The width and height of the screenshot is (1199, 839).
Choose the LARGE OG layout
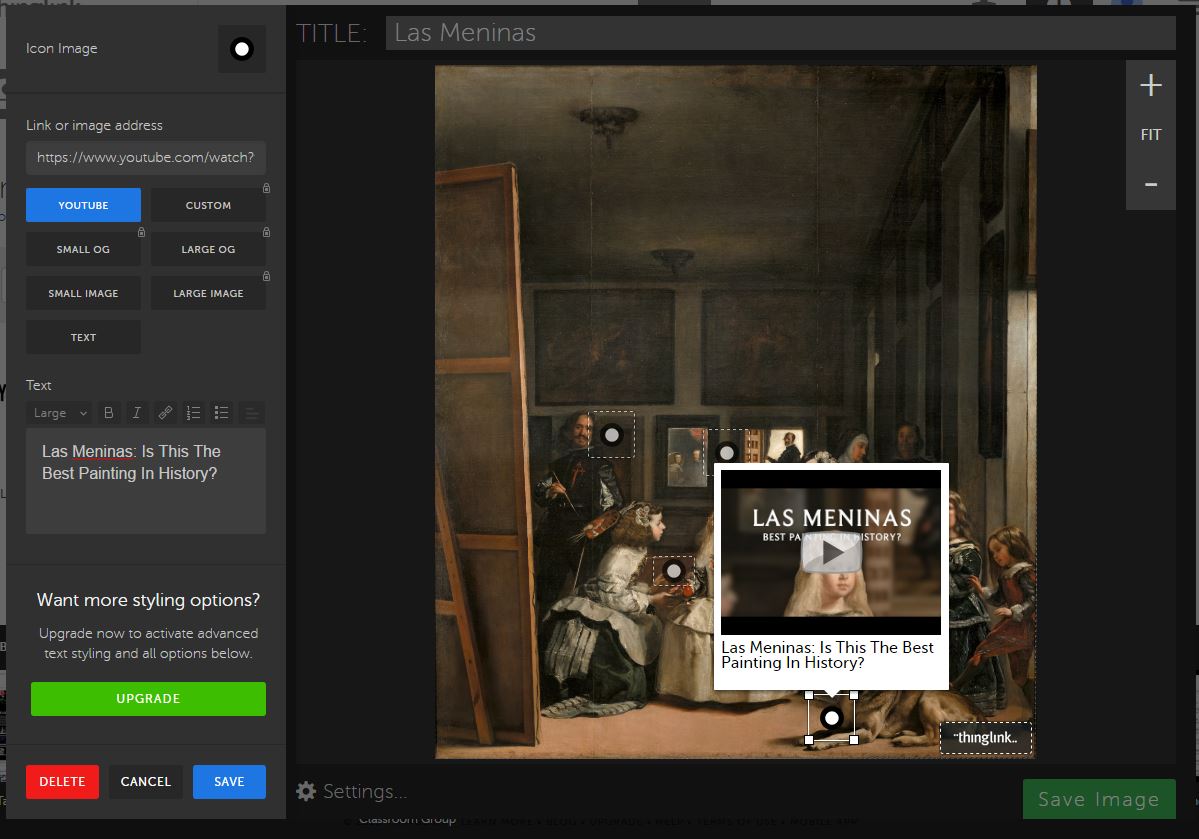(x=208, y=249)
